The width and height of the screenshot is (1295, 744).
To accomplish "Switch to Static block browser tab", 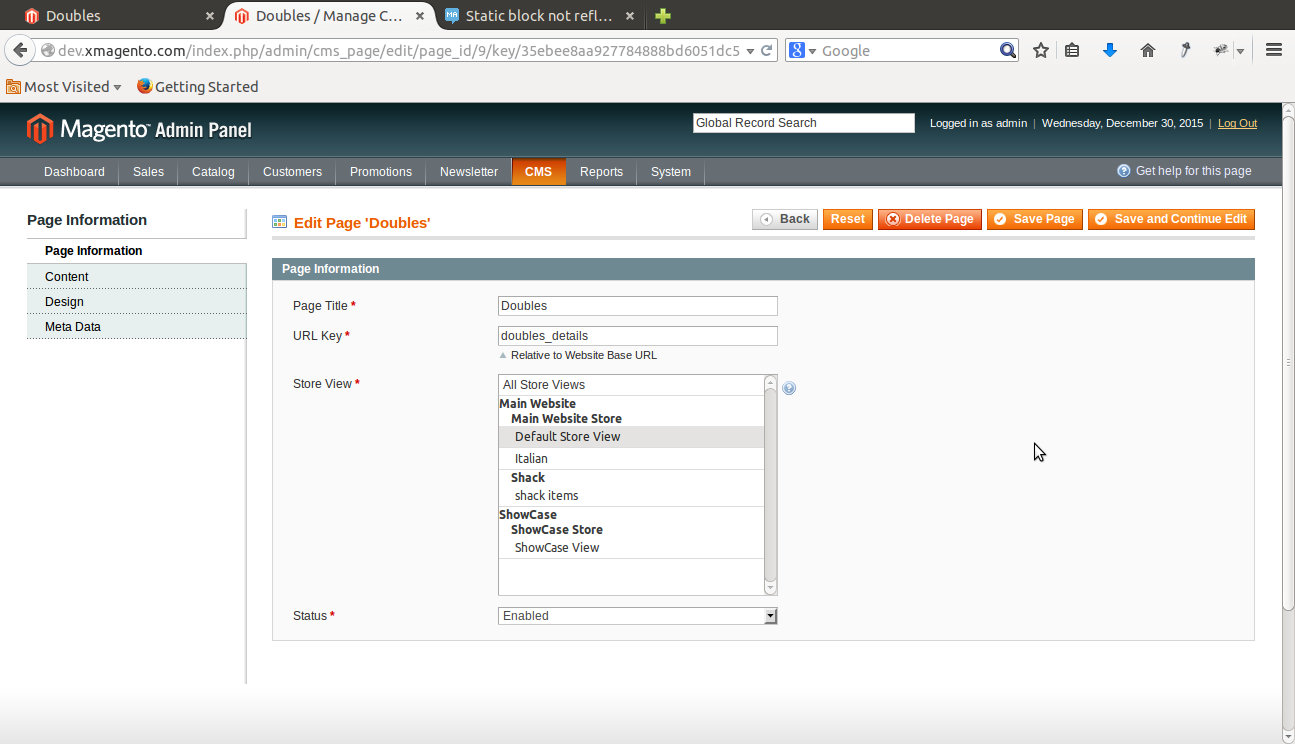I will 539,16.
